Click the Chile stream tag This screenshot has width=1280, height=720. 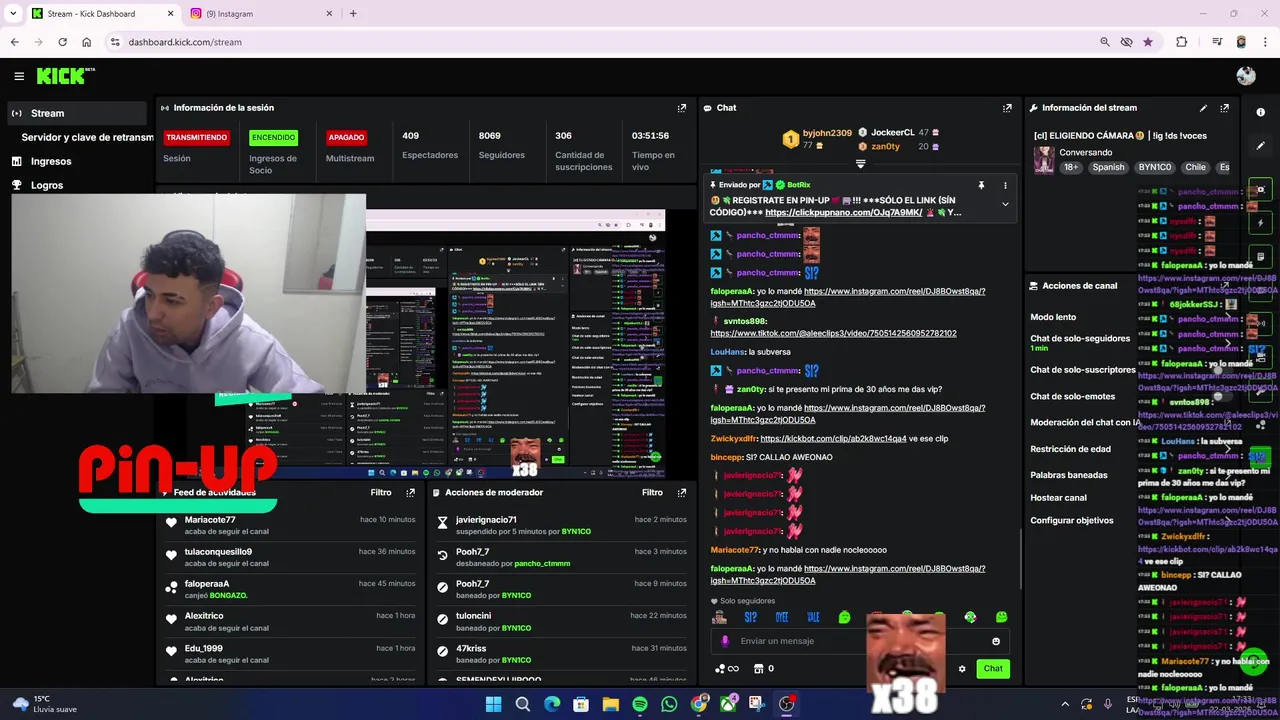[1195, 168]
